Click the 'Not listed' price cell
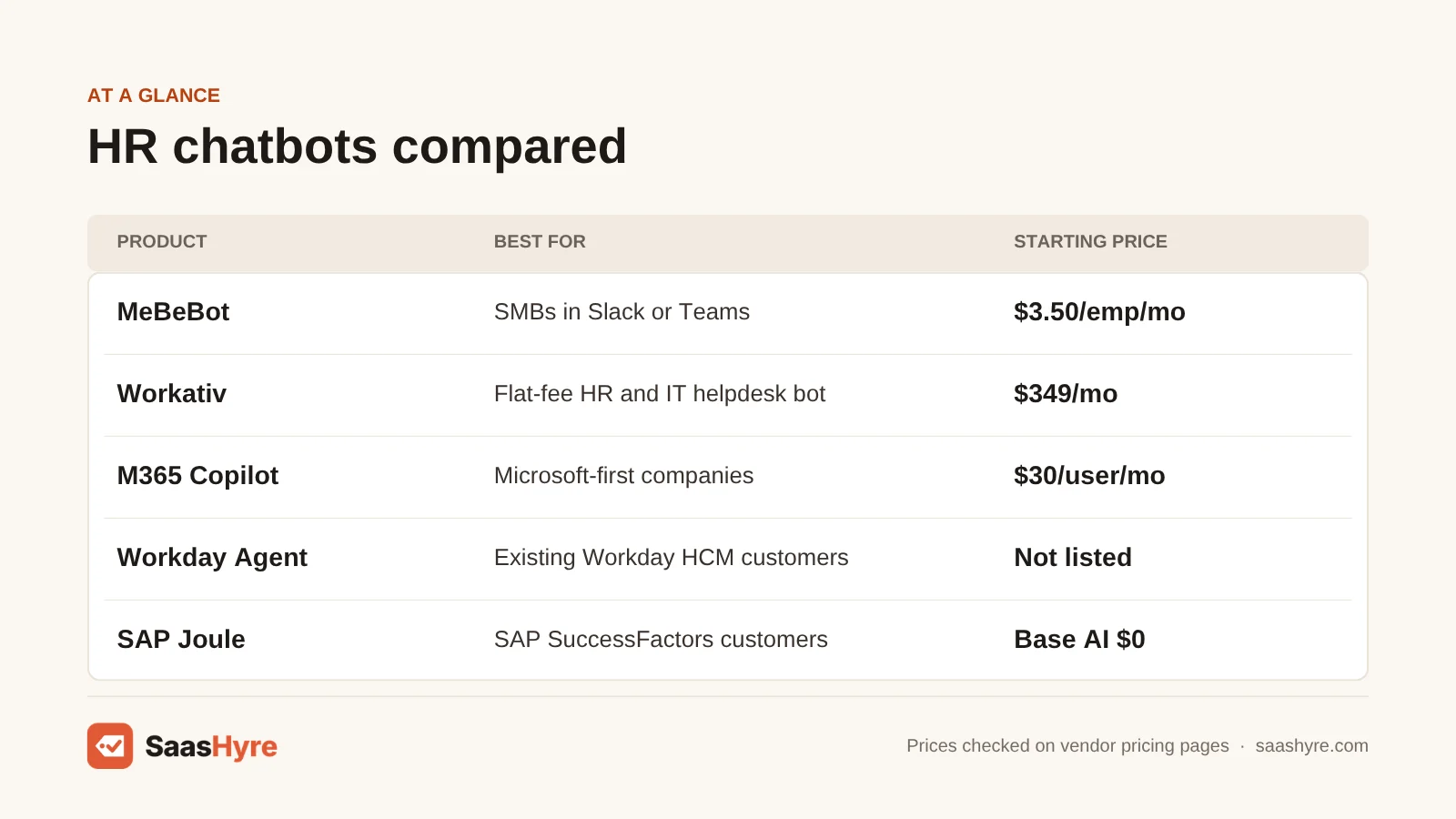The height and width of the screenshot is (819, 1456). tap(1073, 558)
